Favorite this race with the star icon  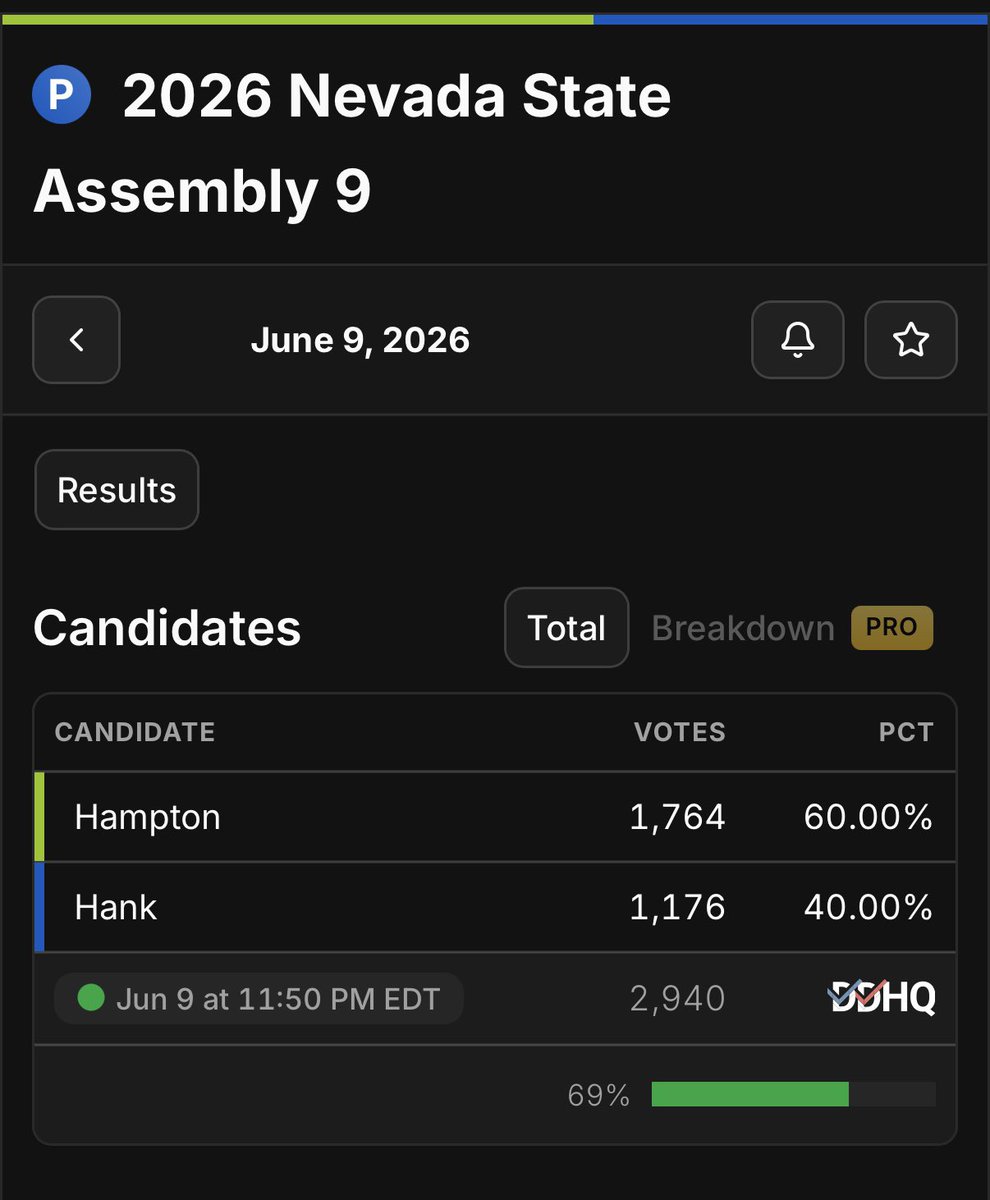pos(910,340)
